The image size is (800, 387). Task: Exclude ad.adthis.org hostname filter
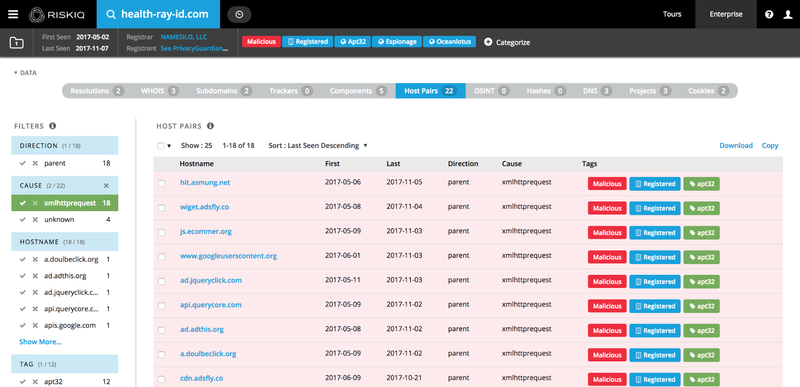coord(35,276)
